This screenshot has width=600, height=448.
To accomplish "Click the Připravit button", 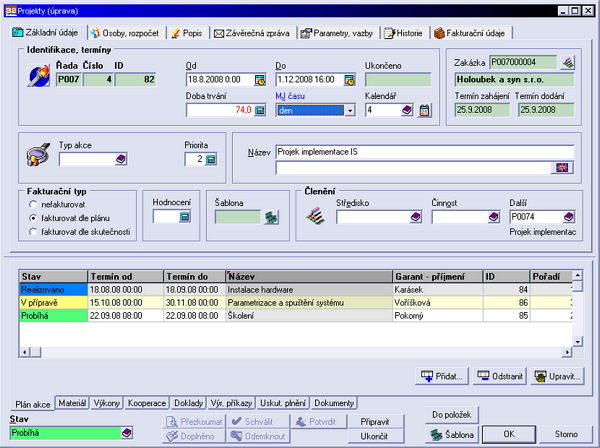I will pos(375,422).
